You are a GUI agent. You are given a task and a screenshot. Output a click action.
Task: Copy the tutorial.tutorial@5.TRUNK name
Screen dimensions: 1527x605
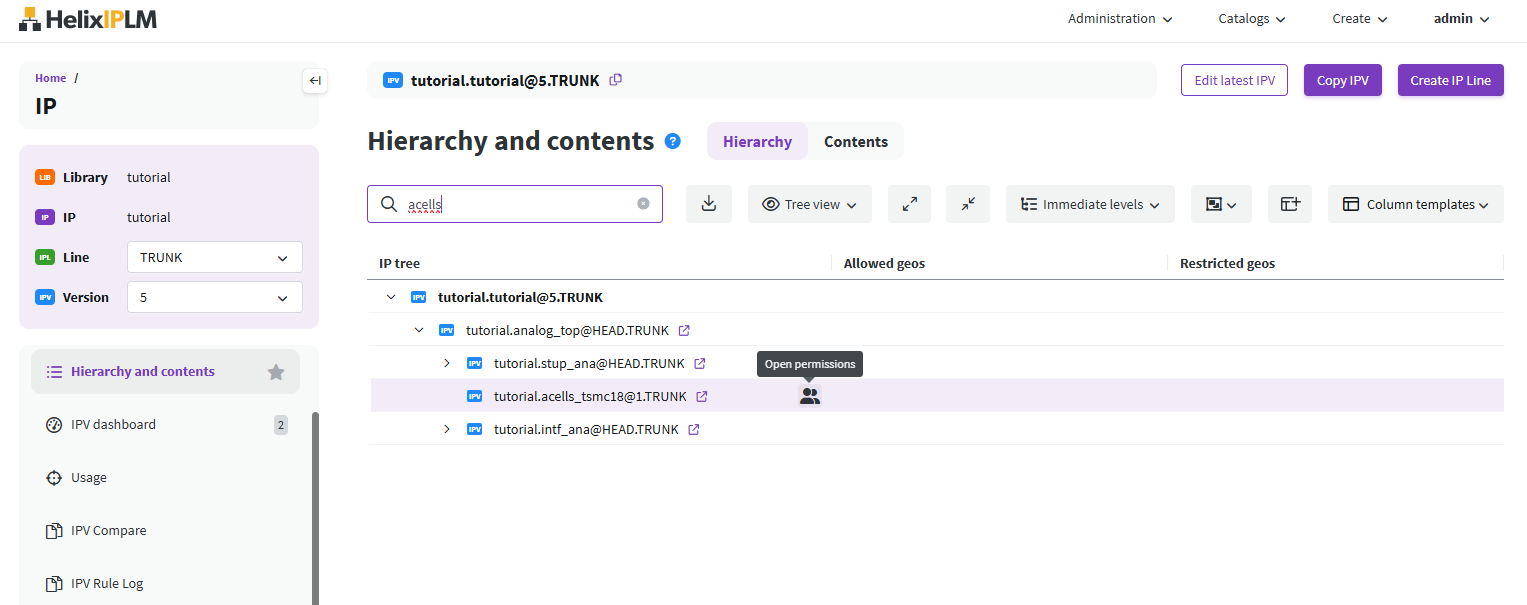coord(616,79)
